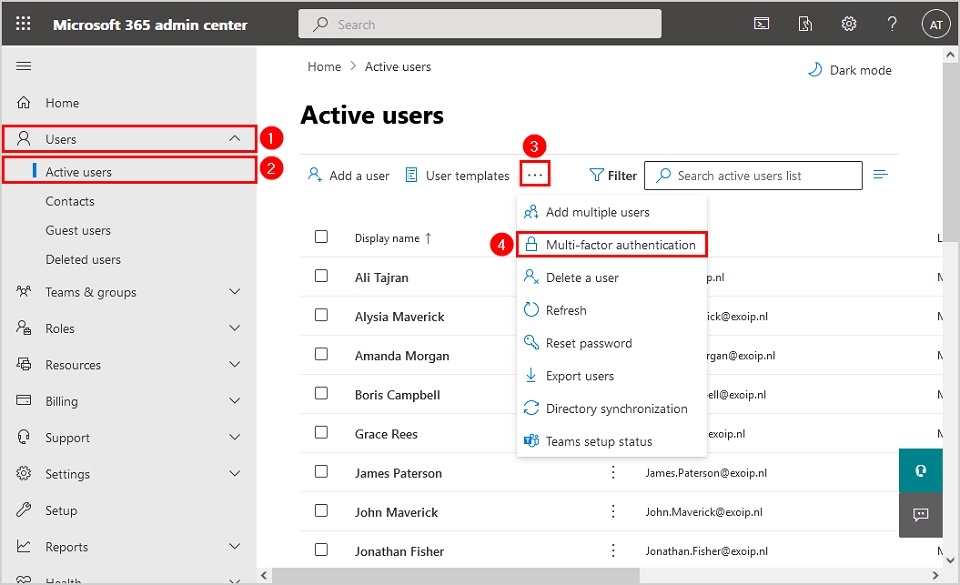The height and width of the screenshot is (585, 960).
Task: Check the checkbox next to Ali Tajran
Action: (x=321, y=277)
